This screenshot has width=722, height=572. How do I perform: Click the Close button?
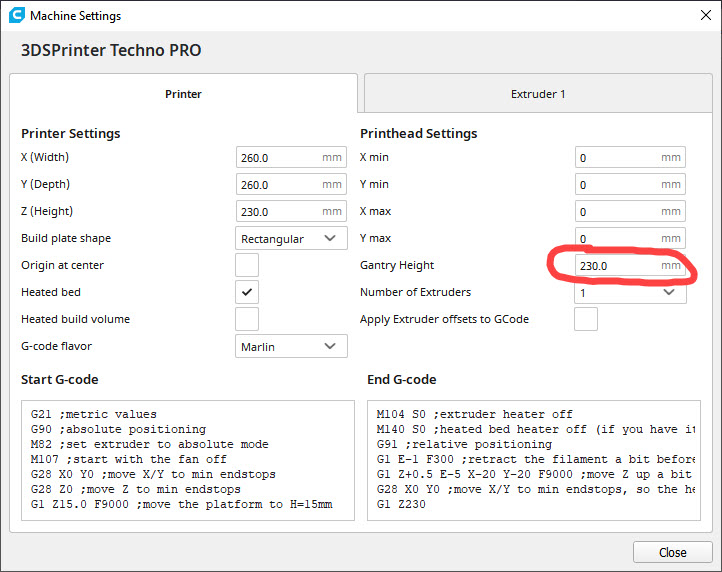click(673, 552)
